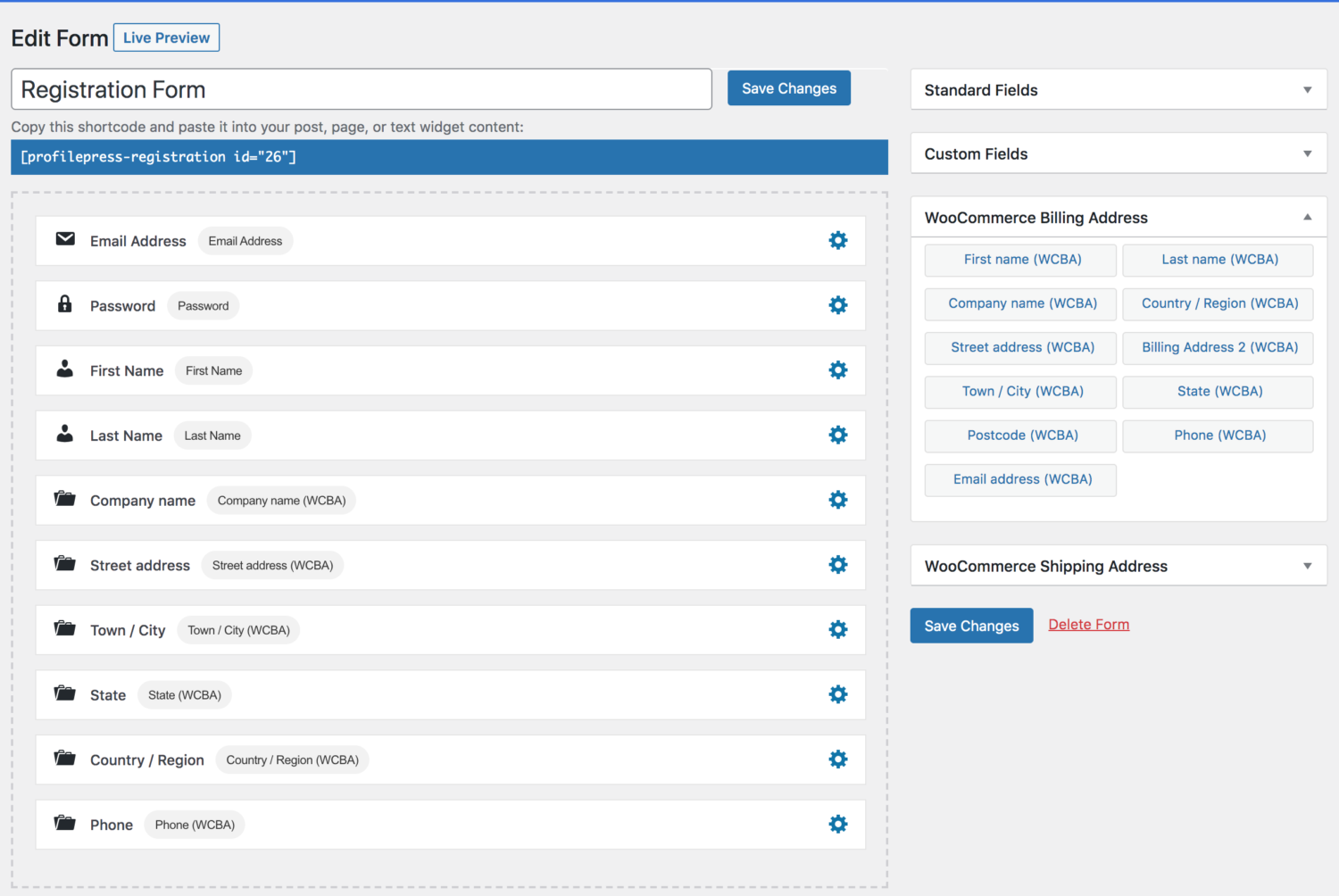Viewport: 1339px width, 896px height.
Task: Add State (WCBA) field button
Action: coord(1218,391)
